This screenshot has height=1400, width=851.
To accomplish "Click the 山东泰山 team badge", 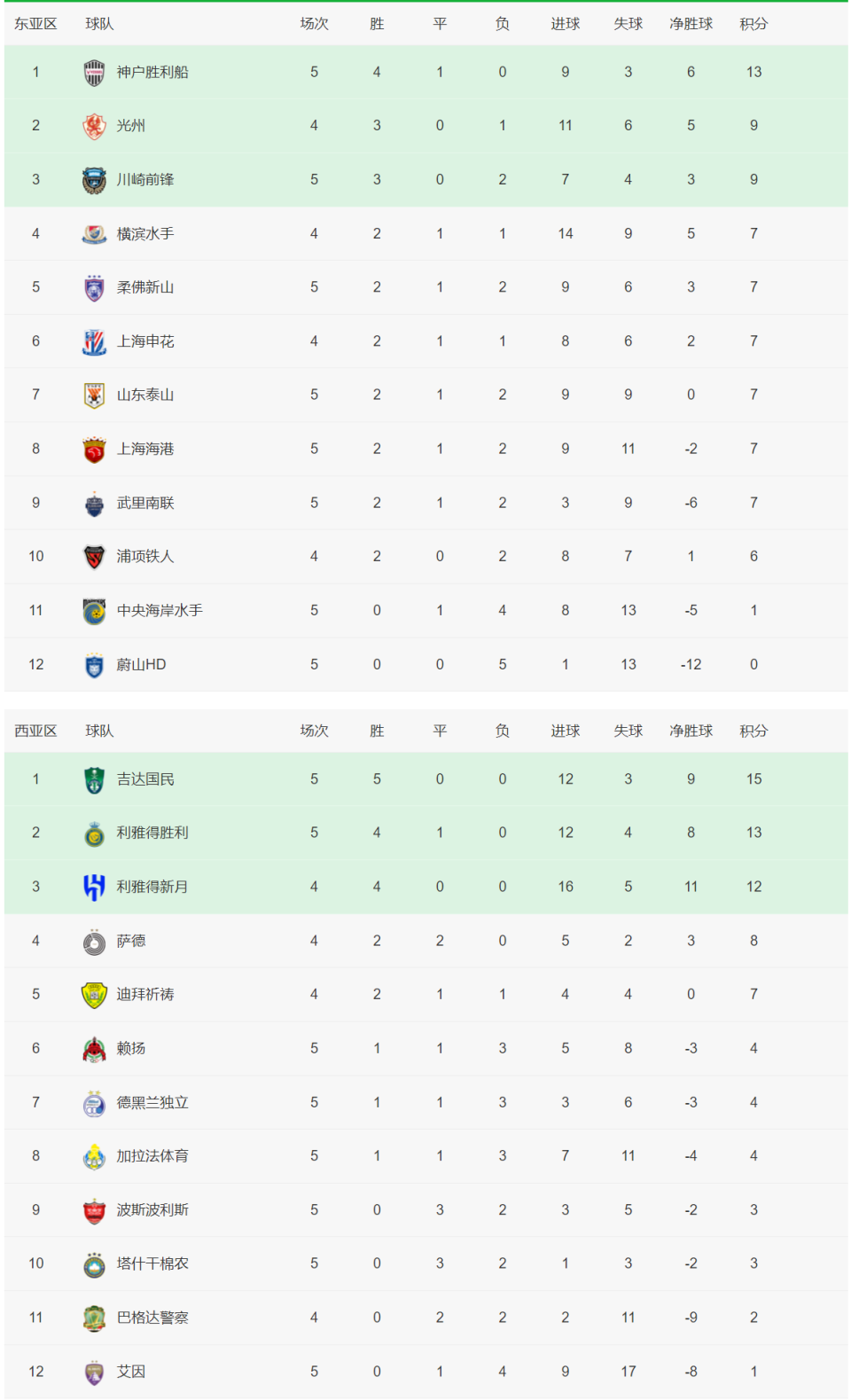I will pyautogui.click(x=94, y=395).
